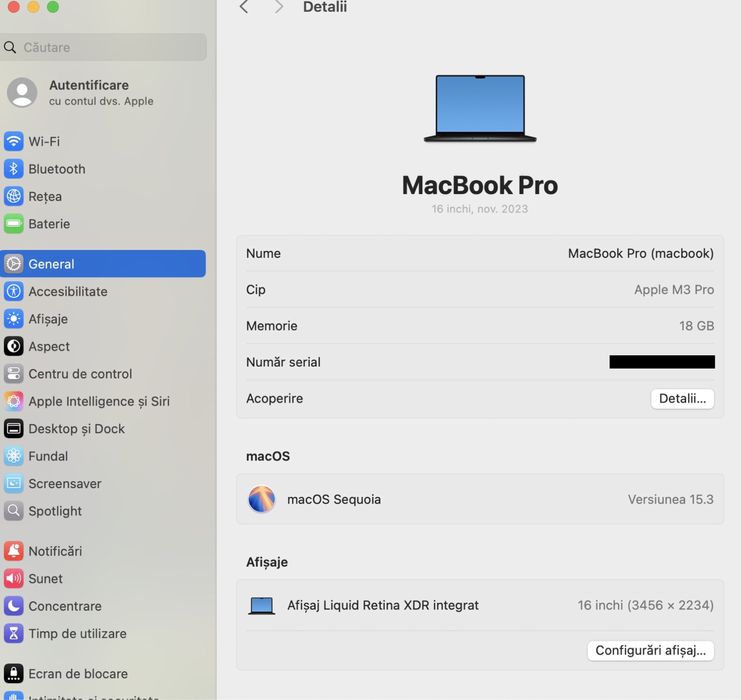
Task: Click the Desktop și Dock icon
Action: pyautogui.click(x=14, y=428)
